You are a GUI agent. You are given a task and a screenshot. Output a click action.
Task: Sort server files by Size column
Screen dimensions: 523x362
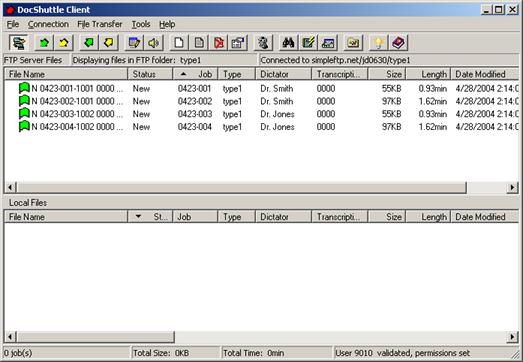click(387, 74)
